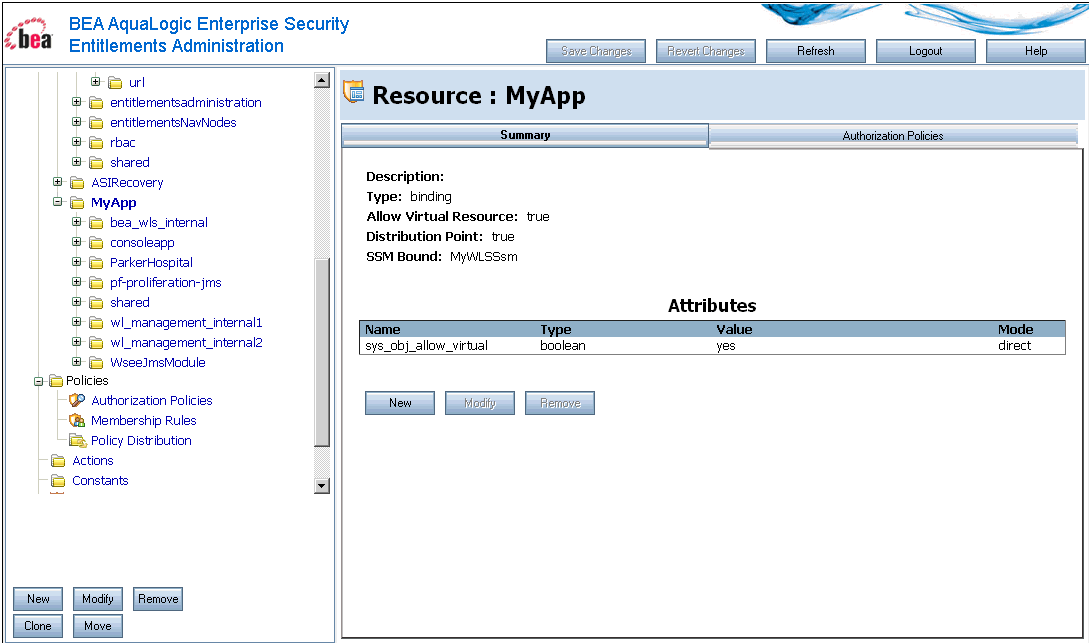Click Modify under the Attributes table

tap(480, 403)
